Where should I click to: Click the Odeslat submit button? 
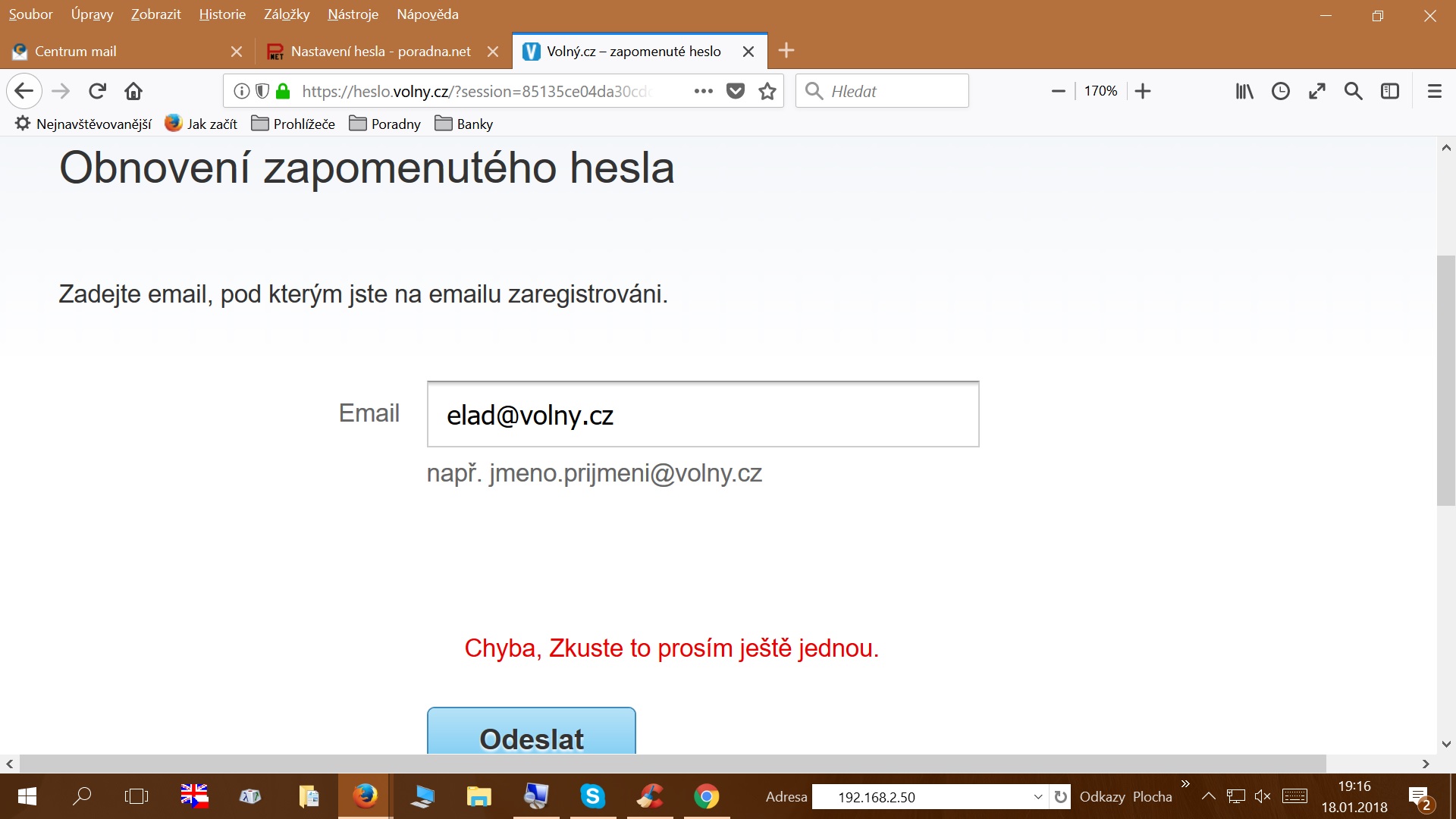(531, 733)
